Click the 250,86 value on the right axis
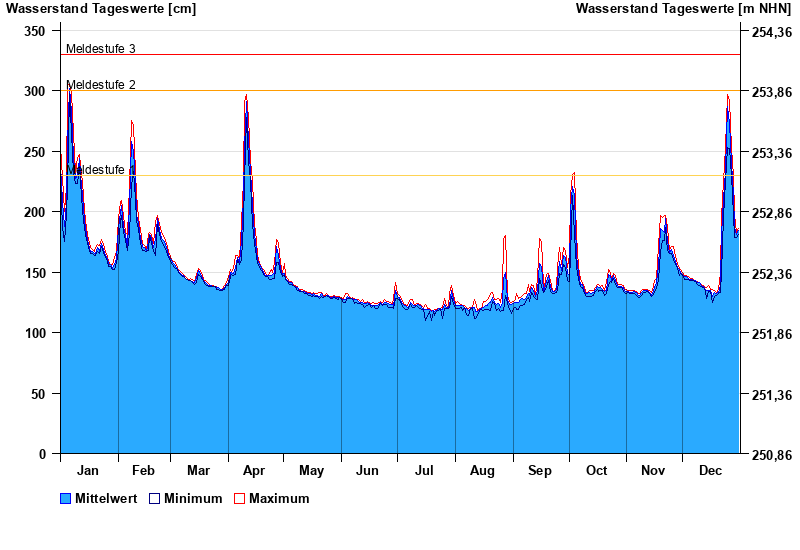 (x=771, y=455)
